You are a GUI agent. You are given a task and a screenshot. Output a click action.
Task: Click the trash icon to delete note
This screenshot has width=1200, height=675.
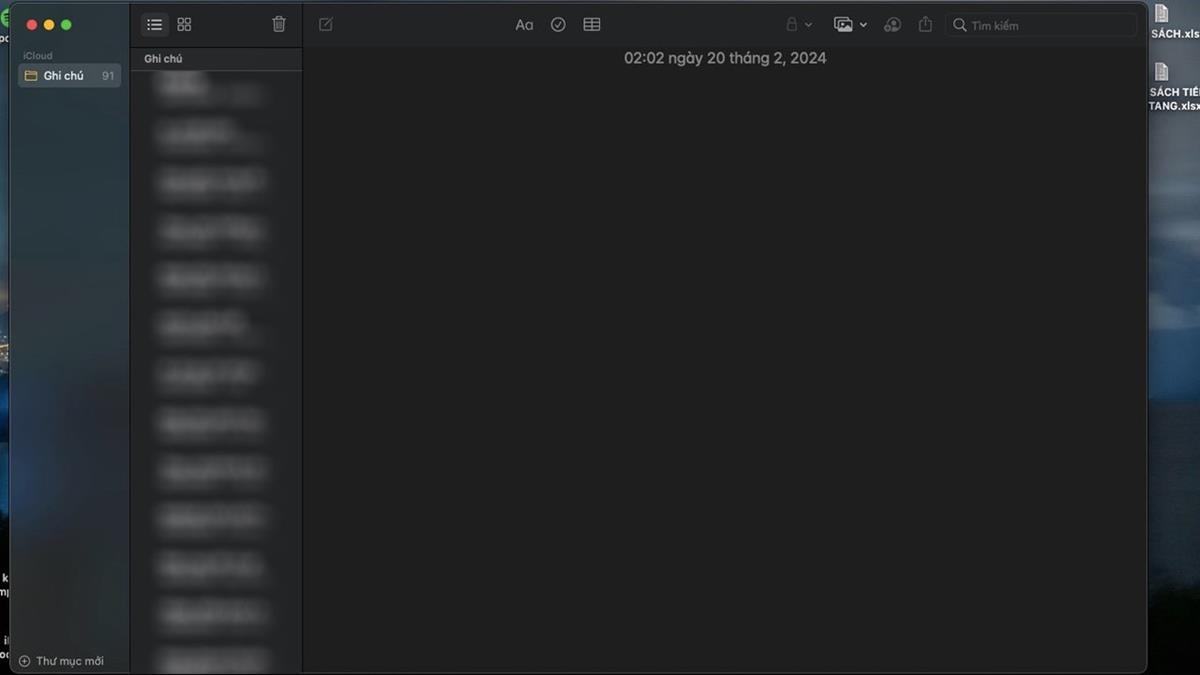coord(279,25)
